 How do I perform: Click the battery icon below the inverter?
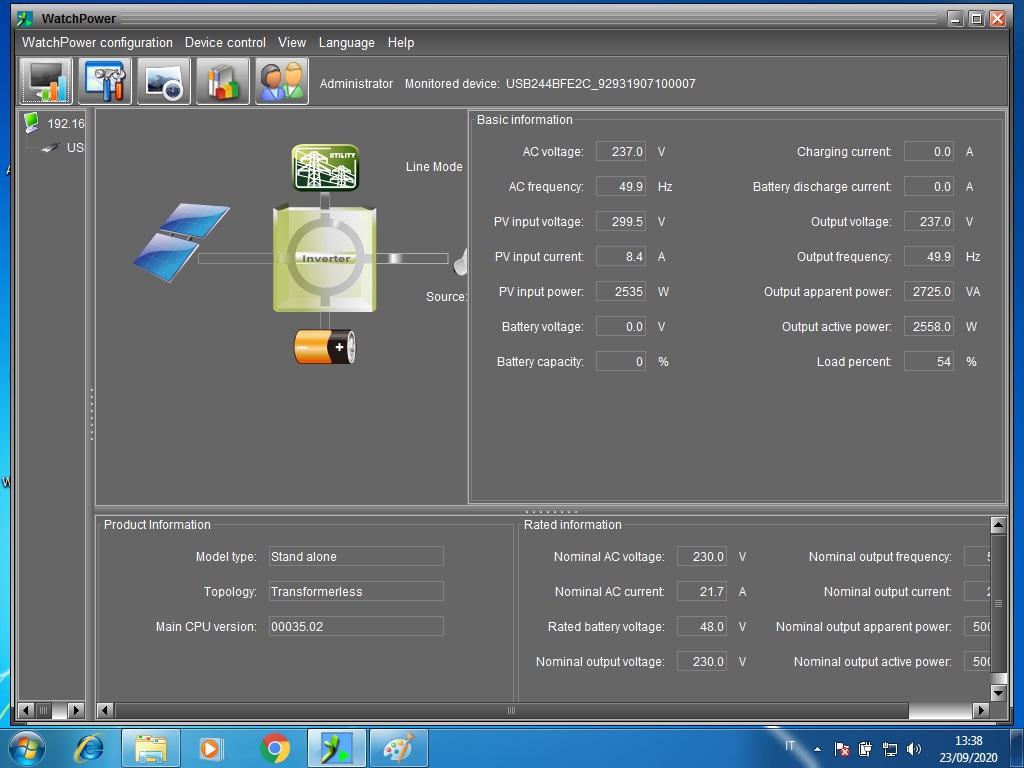pyautogui.click(x=325, y=347)
